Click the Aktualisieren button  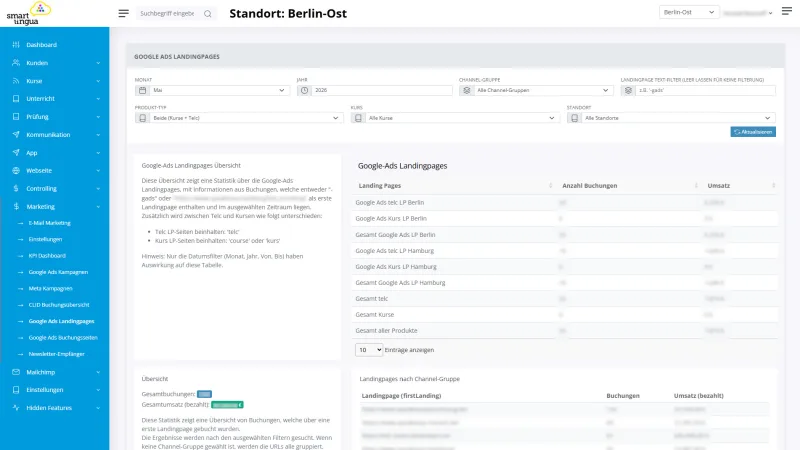coord(753,132)
